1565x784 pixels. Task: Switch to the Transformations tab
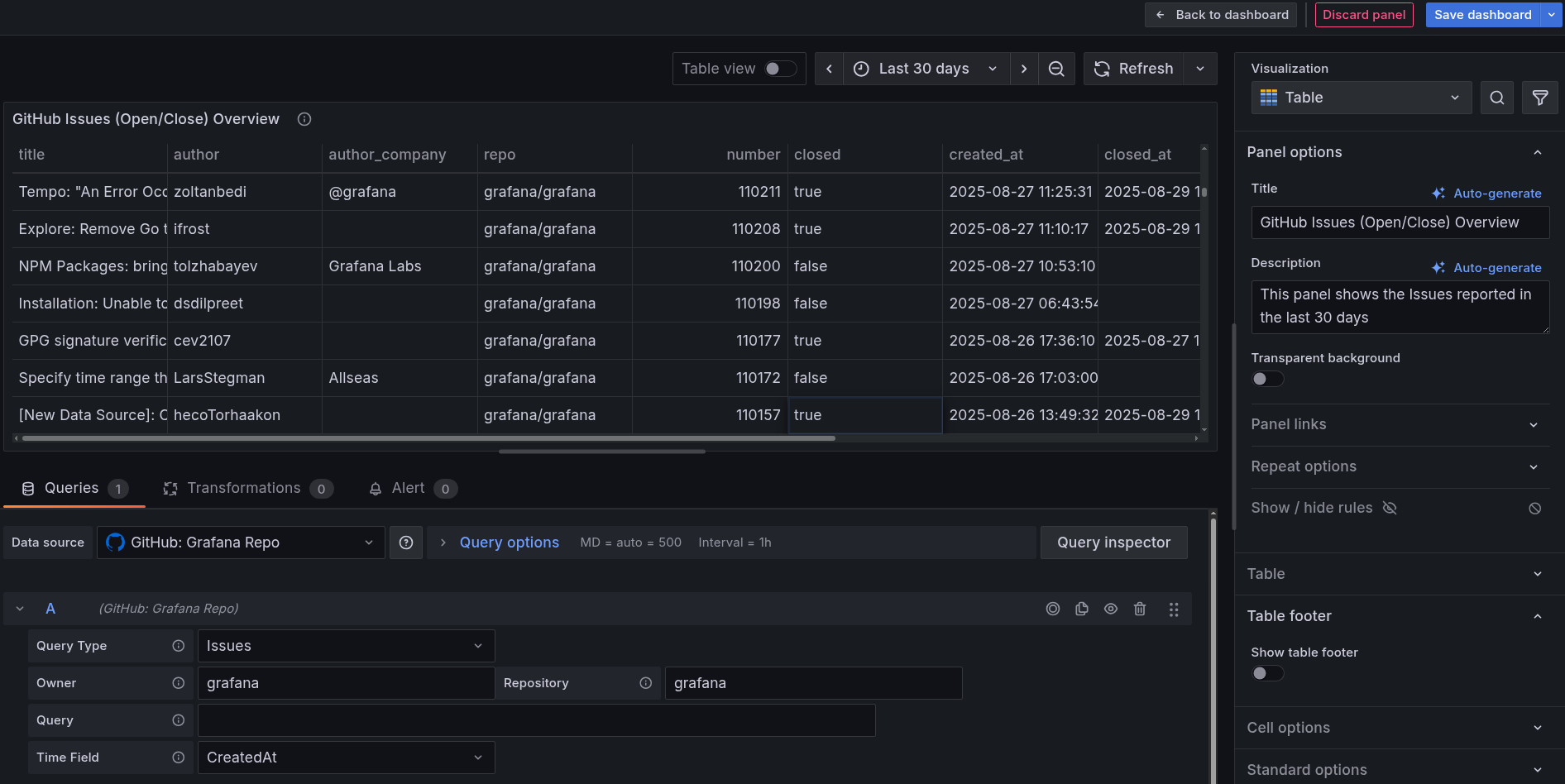243,488
